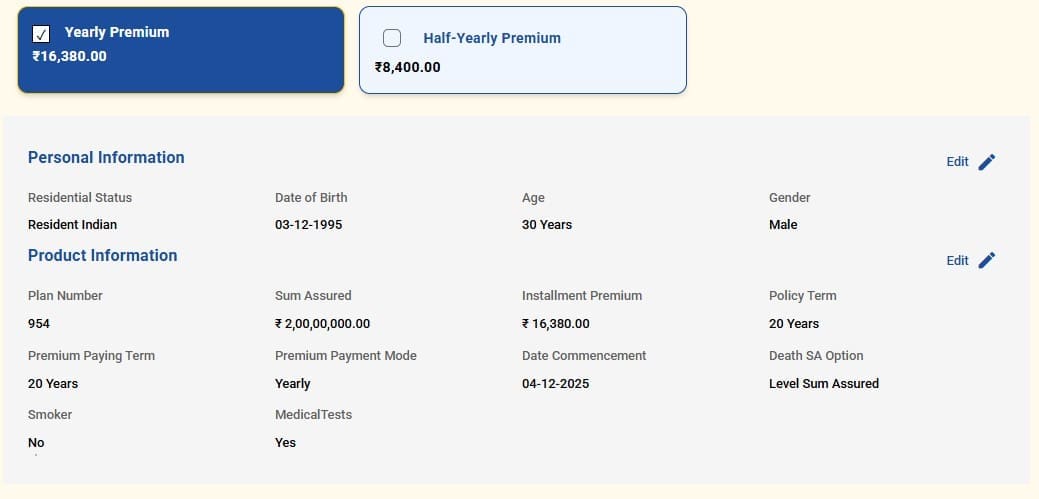1039x499 pixels.
Task: Click the pencil icon beside Product Information
Action: (x=987, y=260)
